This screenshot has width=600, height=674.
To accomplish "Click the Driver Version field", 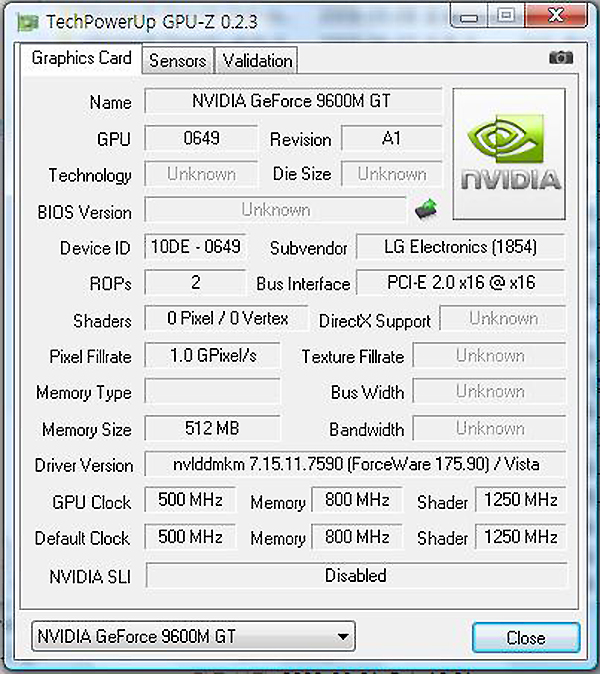I will (355, 464).
